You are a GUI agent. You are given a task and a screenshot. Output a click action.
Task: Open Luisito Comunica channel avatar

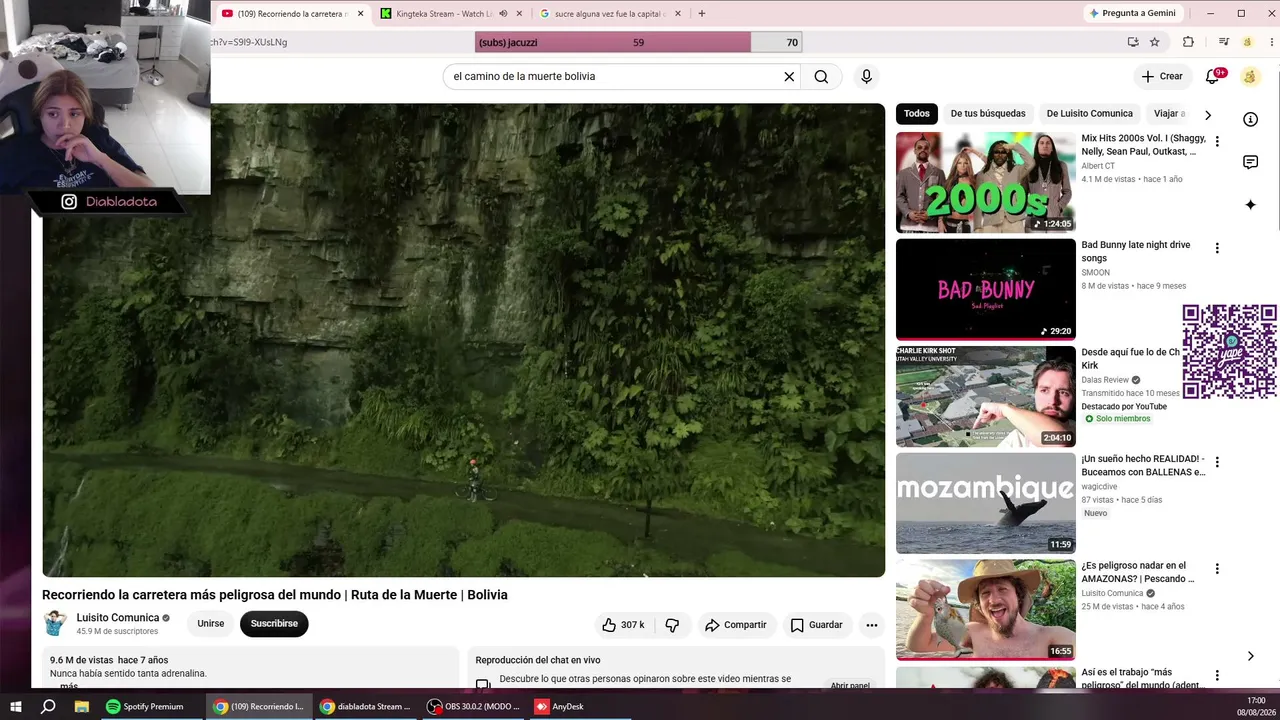pos(55,623)
